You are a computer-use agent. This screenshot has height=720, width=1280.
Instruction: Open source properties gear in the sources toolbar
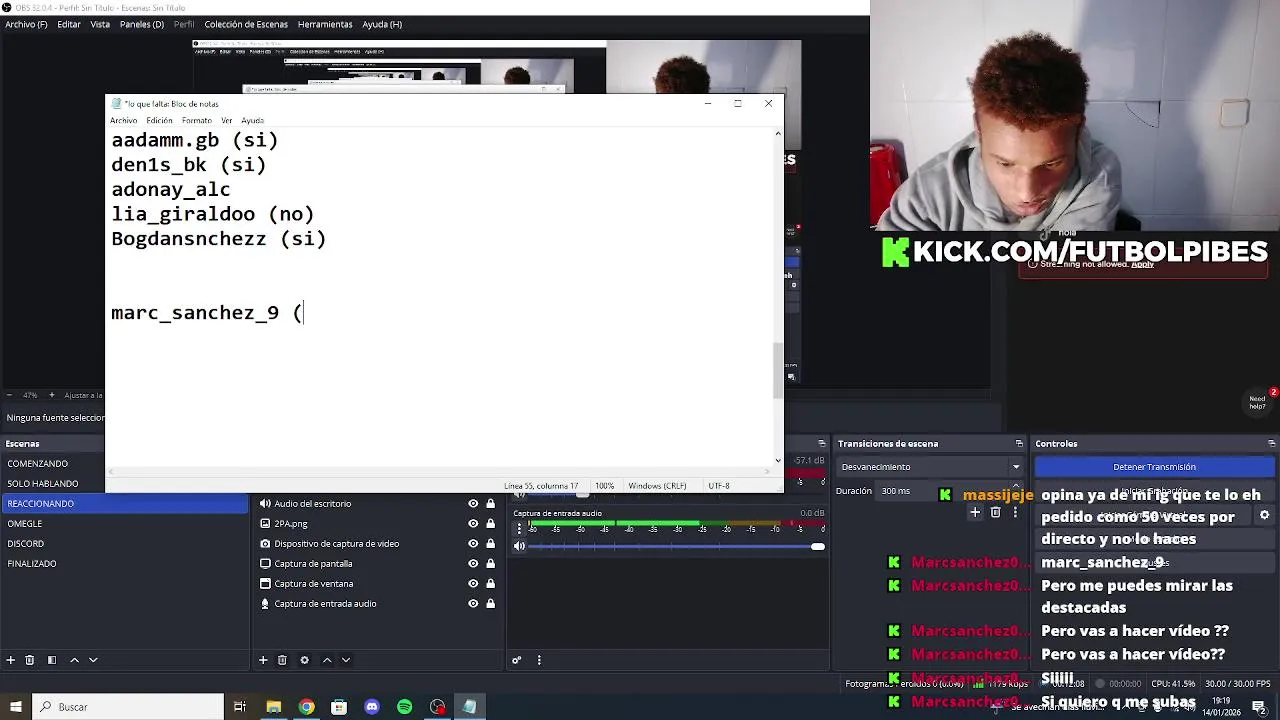pyautogui.click(x=304, y=660)
